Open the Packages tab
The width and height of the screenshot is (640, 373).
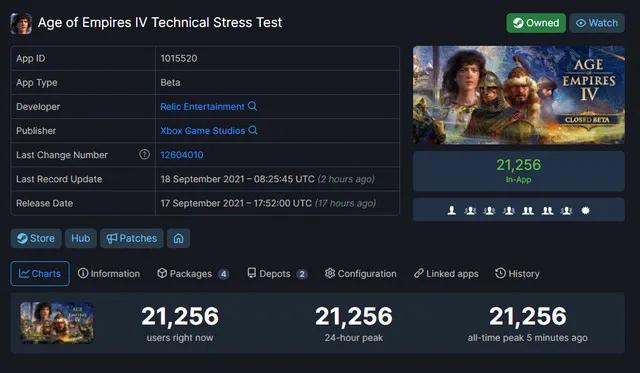click(193, 273)
